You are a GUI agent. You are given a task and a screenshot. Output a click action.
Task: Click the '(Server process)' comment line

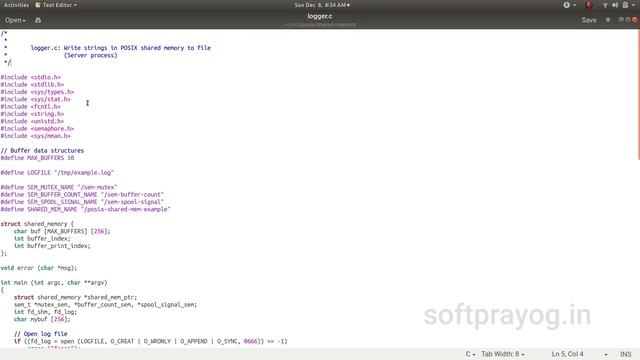click(90, 56)
